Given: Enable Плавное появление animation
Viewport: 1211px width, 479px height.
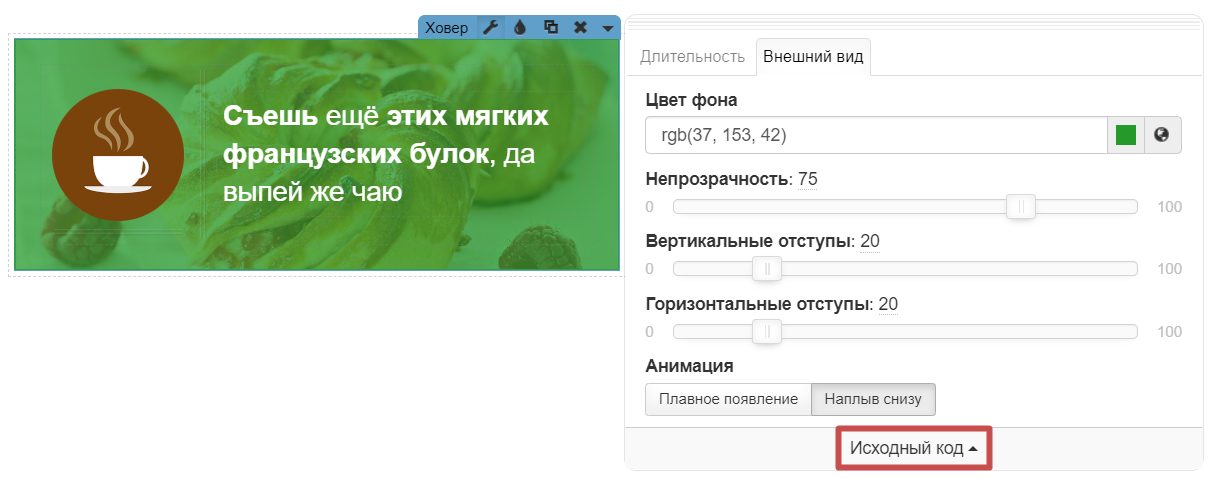Looking at the screenshot, I should pos(727,399).
